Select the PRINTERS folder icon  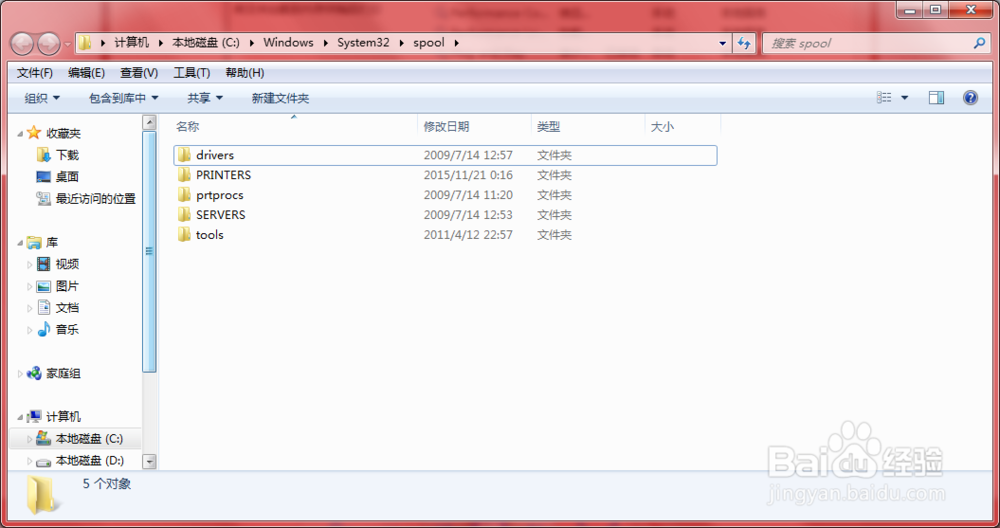(x=184, y=175)
